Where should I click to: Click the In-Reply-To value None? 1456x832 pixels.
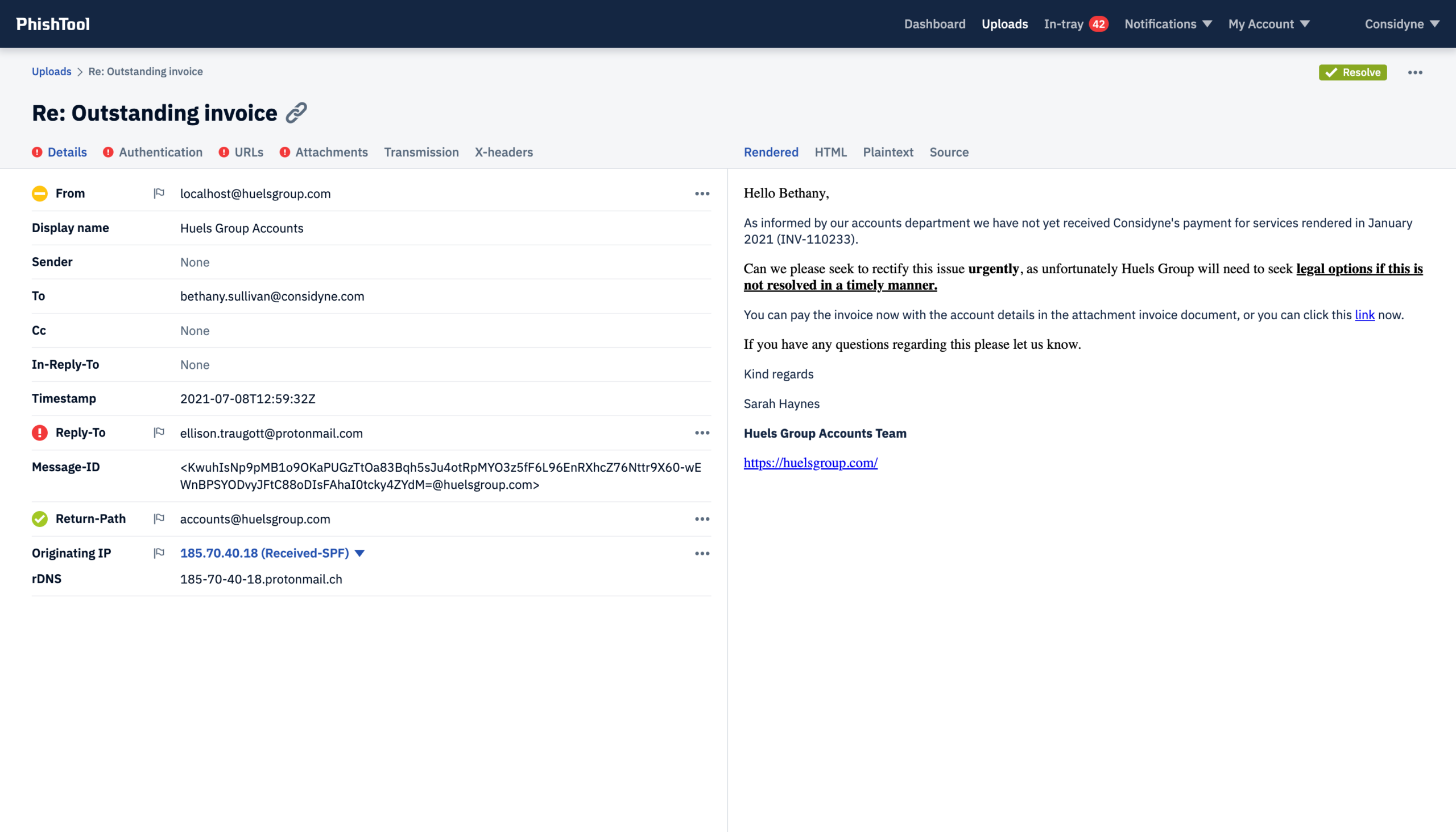pos(195,365)
